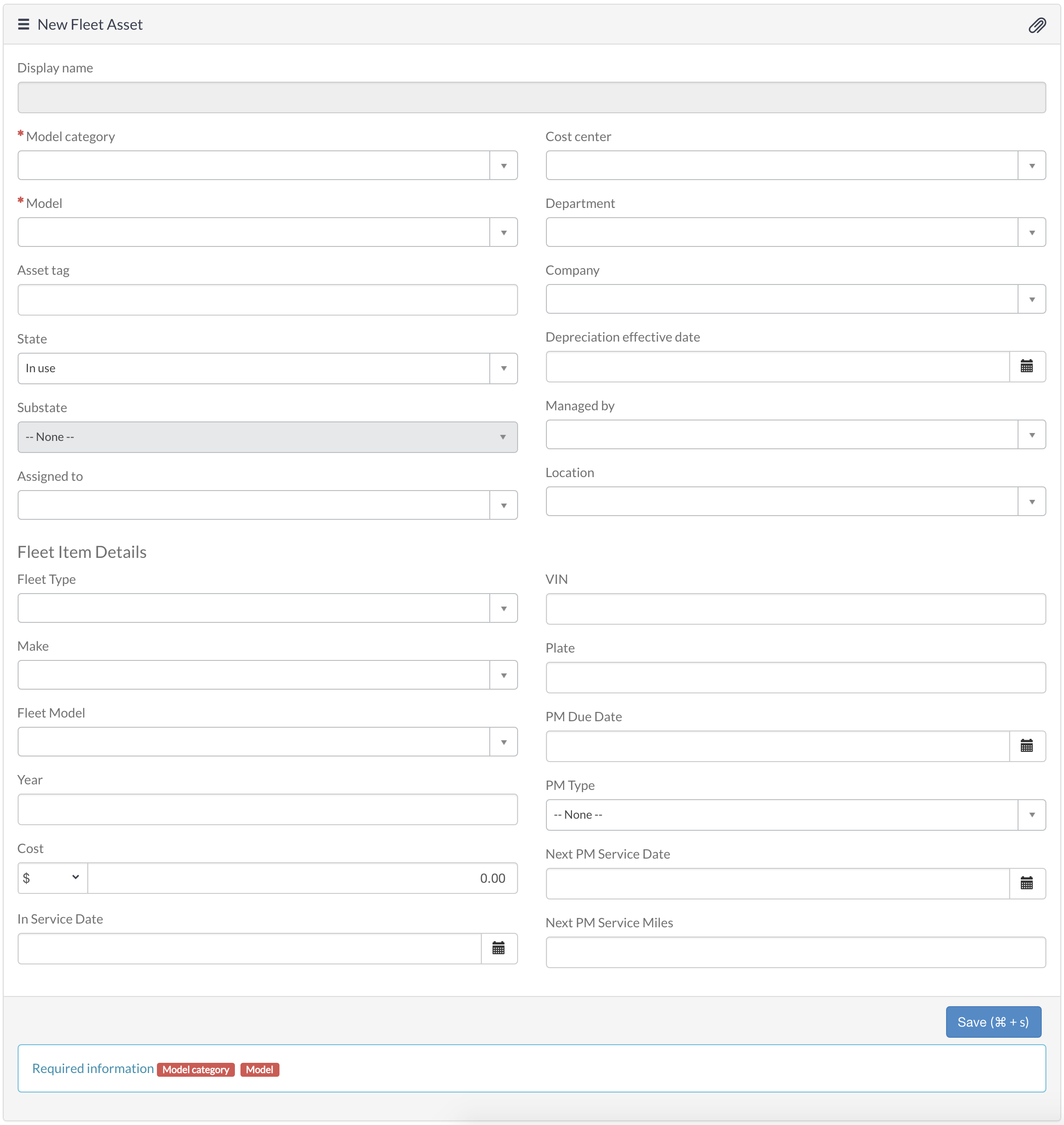Open Depreciation effective date calendar picker
This screenshot has height=1125, width=1064.
(x=1026, y=366)
